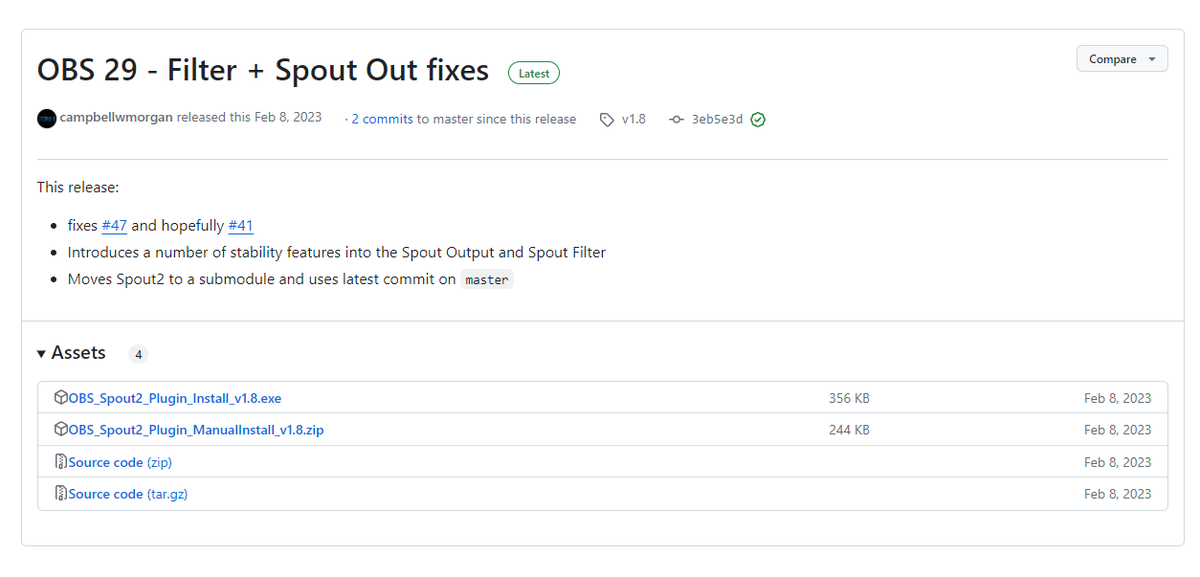Download OBS_Spout2_Plugin_Install_v1.8.exe
This screenshot has width=1200, height=577.
click(175, 398)
